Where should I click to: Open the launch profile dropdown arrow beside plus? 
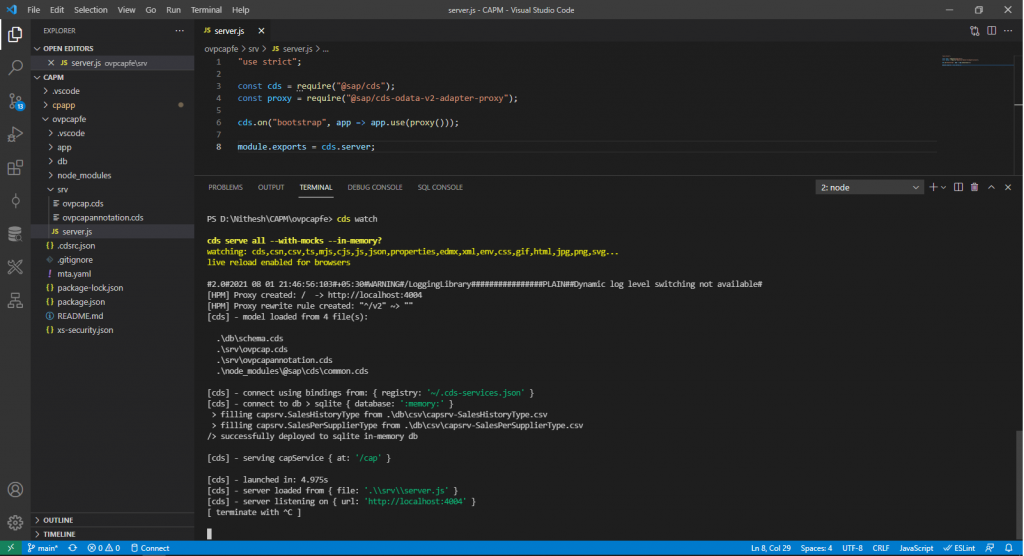click(943, 188)
